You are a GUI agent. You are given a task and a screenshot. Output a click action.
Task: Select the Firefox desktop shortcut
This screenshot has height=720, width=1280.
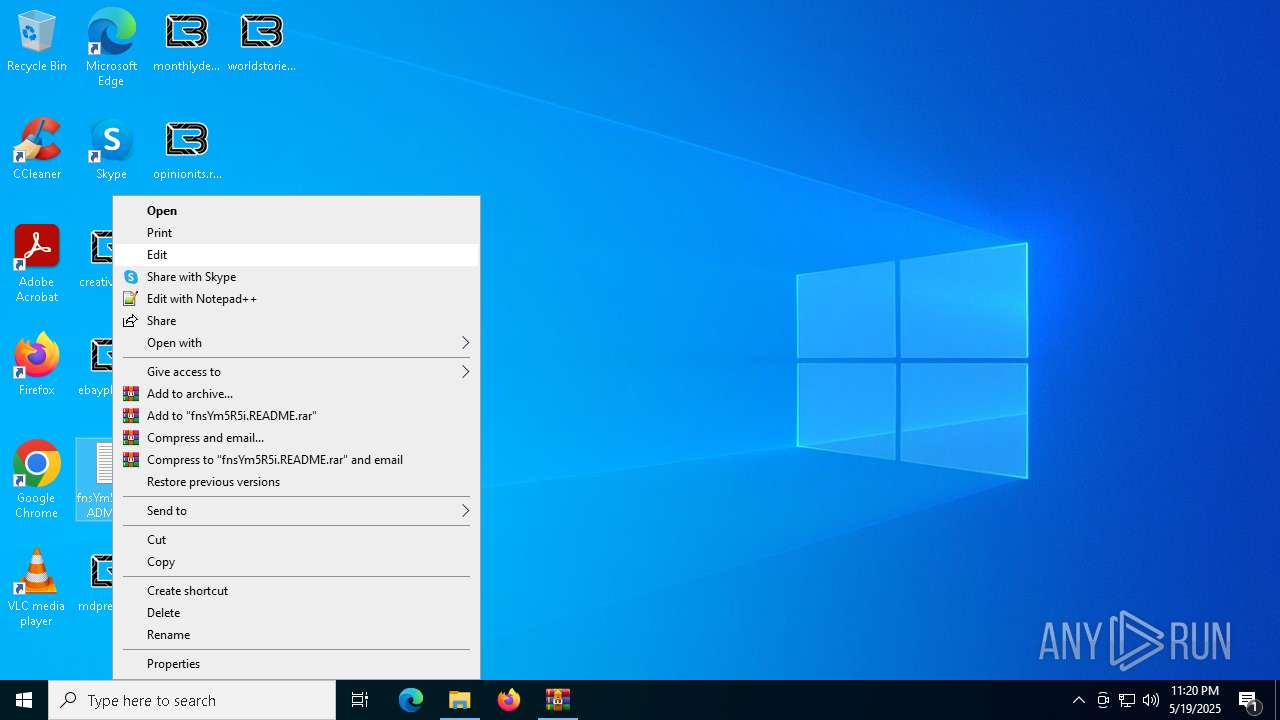coord(37,365)
